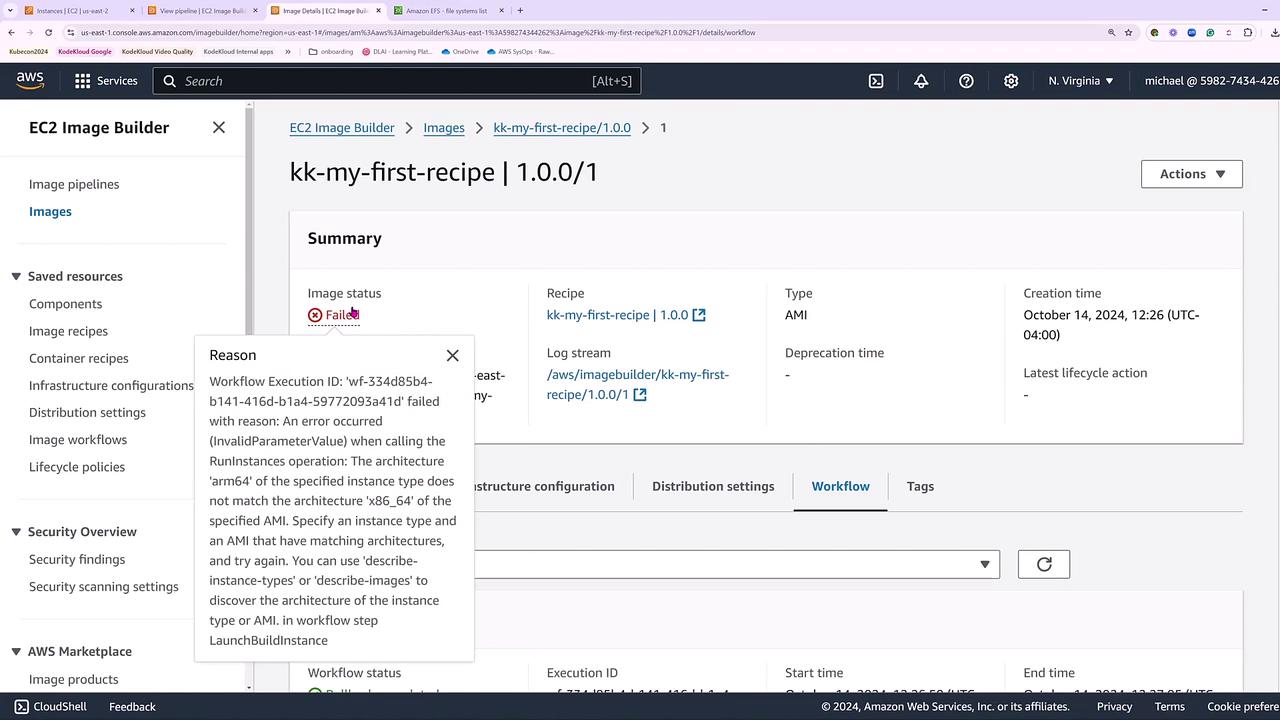Close the EC2 Image Builder side panel

[219, 128]
